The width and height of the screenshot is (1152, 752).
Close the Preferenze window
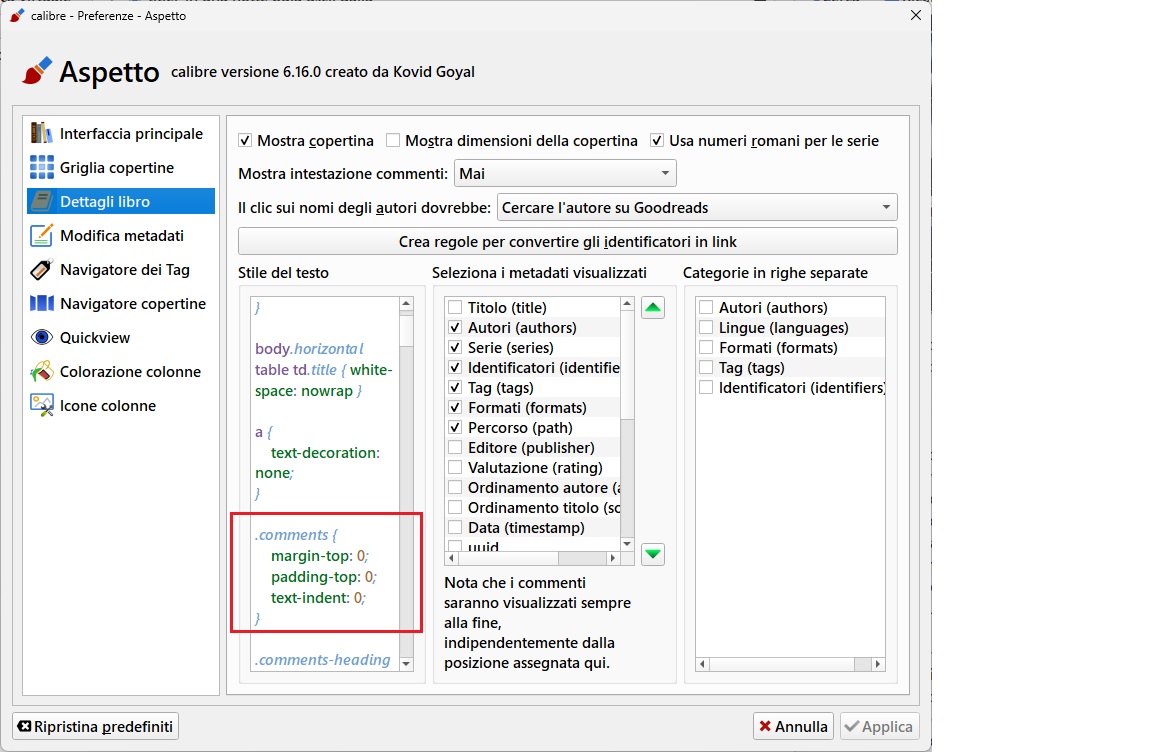915,15
